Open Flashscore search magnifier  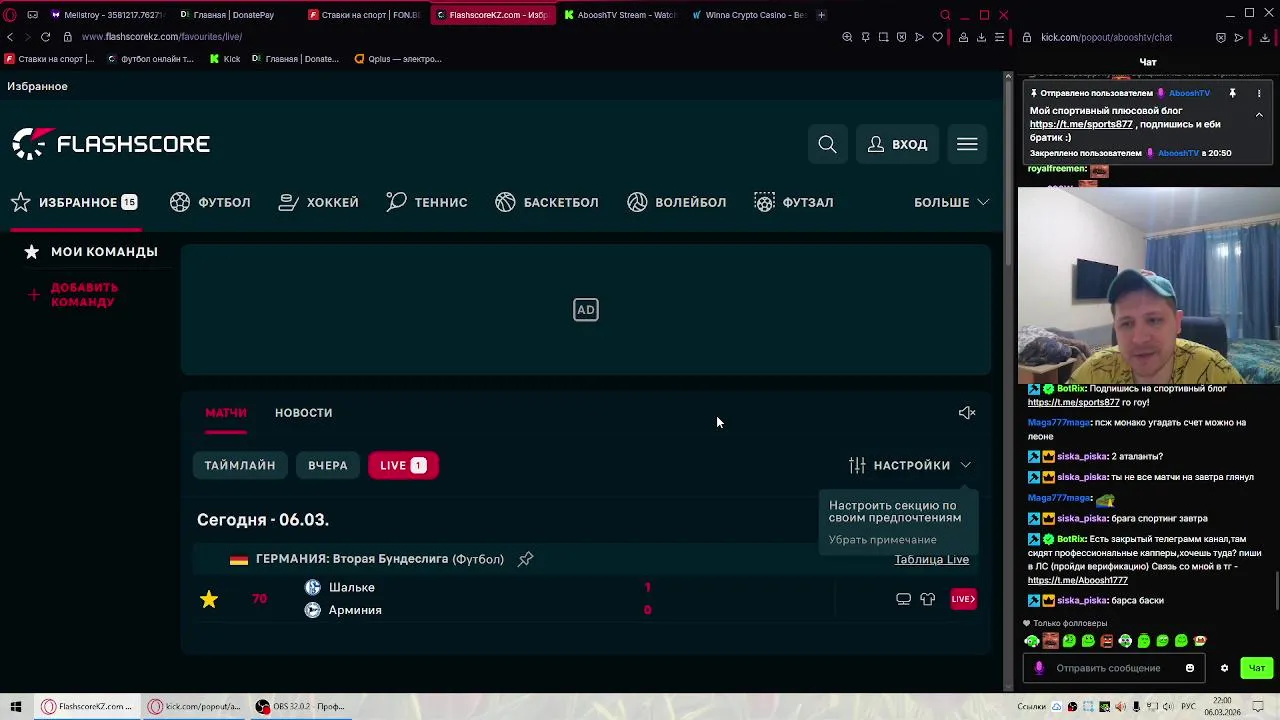827,145
